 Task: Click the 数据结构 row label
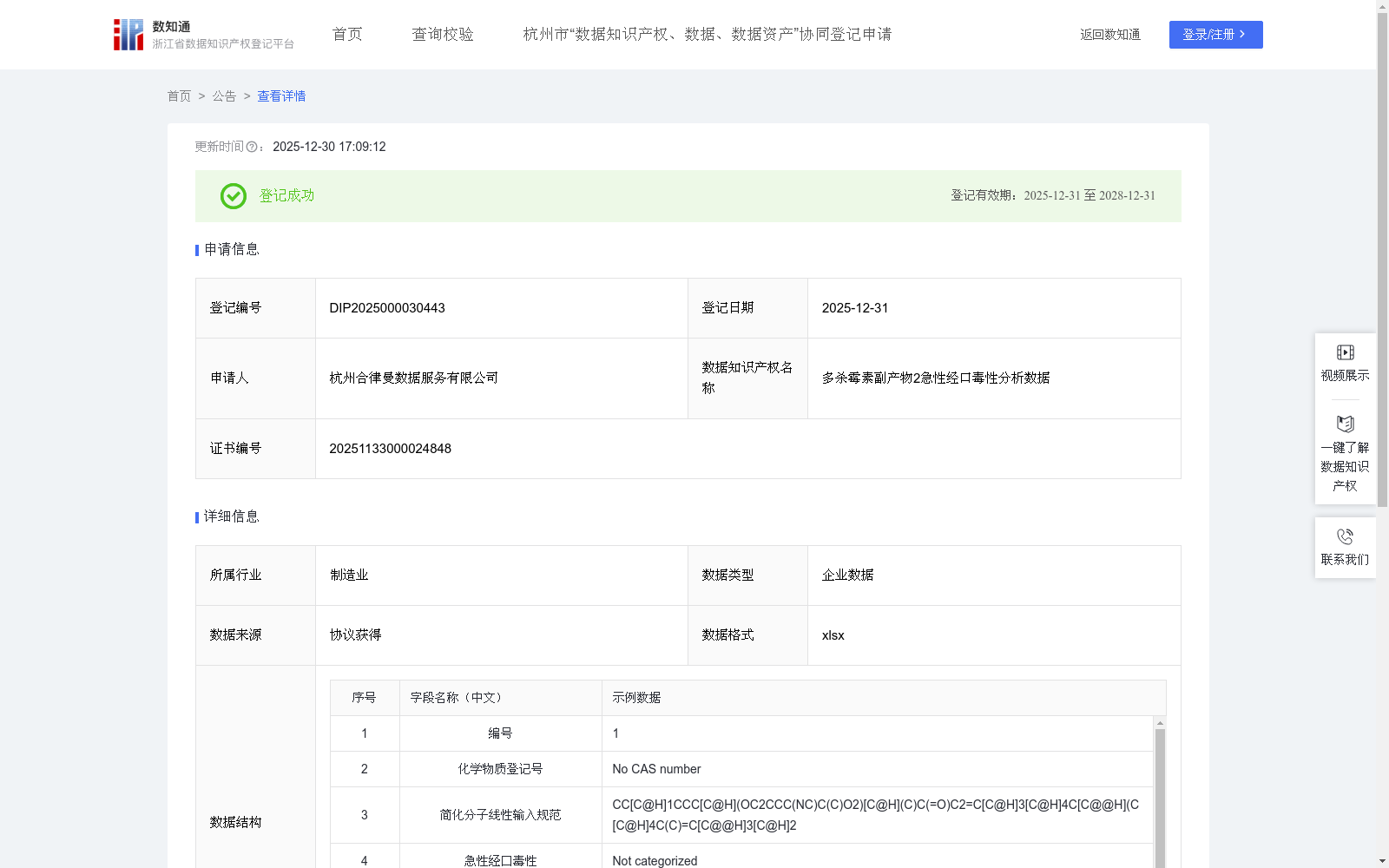pos(235,823)
